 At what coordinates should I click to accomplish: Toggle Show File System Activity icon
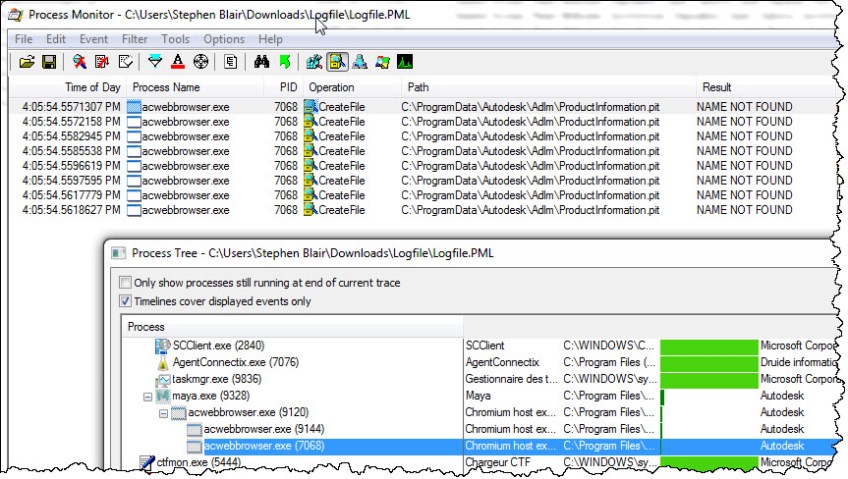(337, 62)
